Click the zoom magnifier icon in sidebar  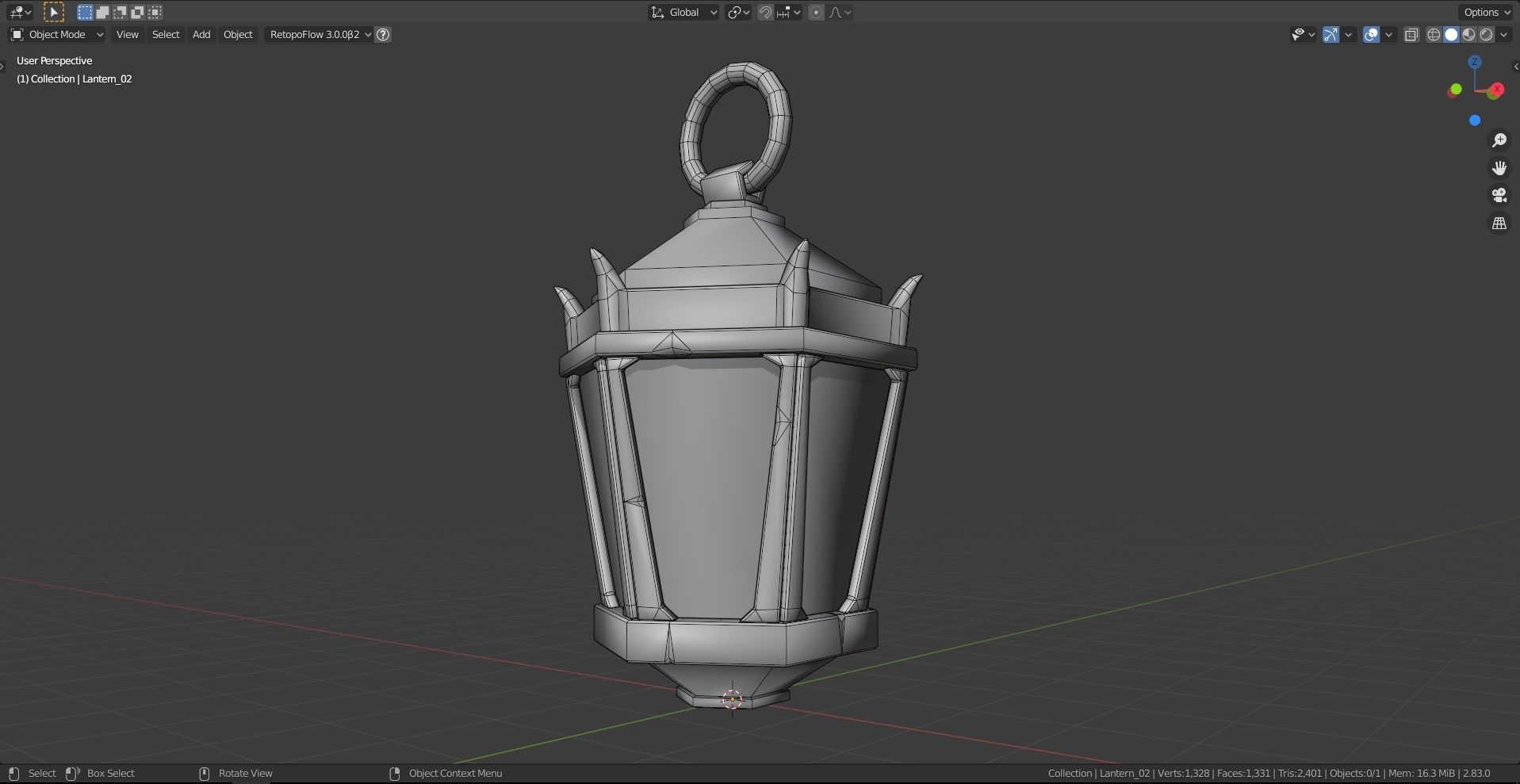[1499, 140]
